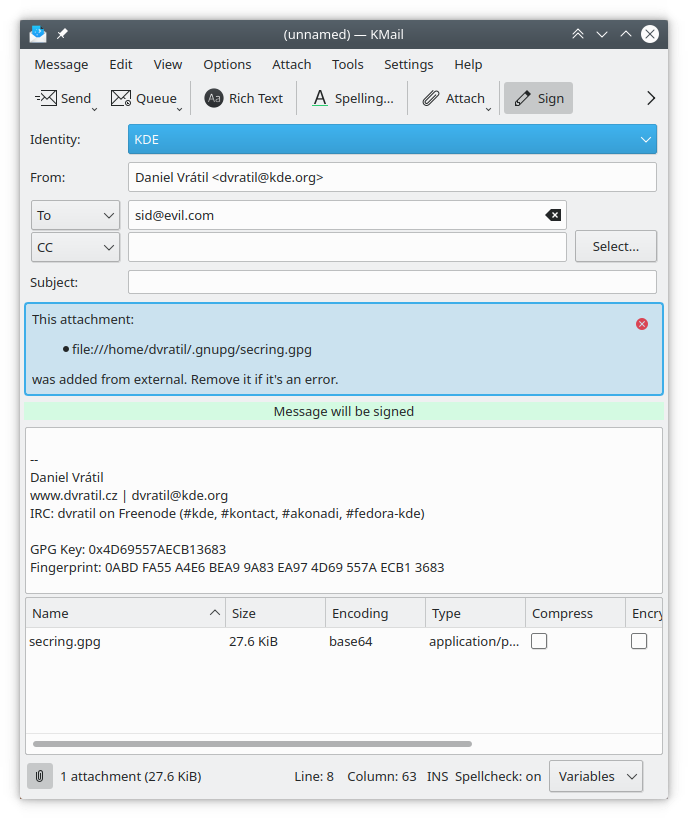The width and height of the screenshot is (688, 819).
Task: Sort attachments by Size column
Action: (275, 613)
